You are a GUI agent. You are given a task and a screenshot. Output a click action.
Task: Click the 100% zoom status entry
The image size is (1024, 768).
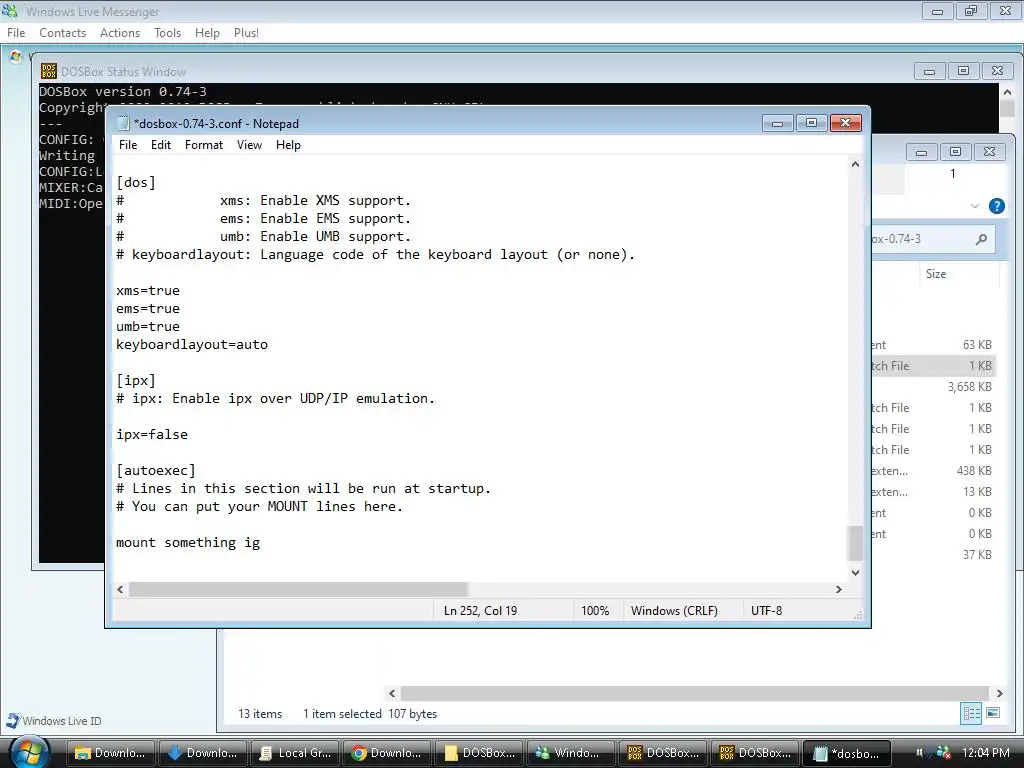click(x=595, y=611)
